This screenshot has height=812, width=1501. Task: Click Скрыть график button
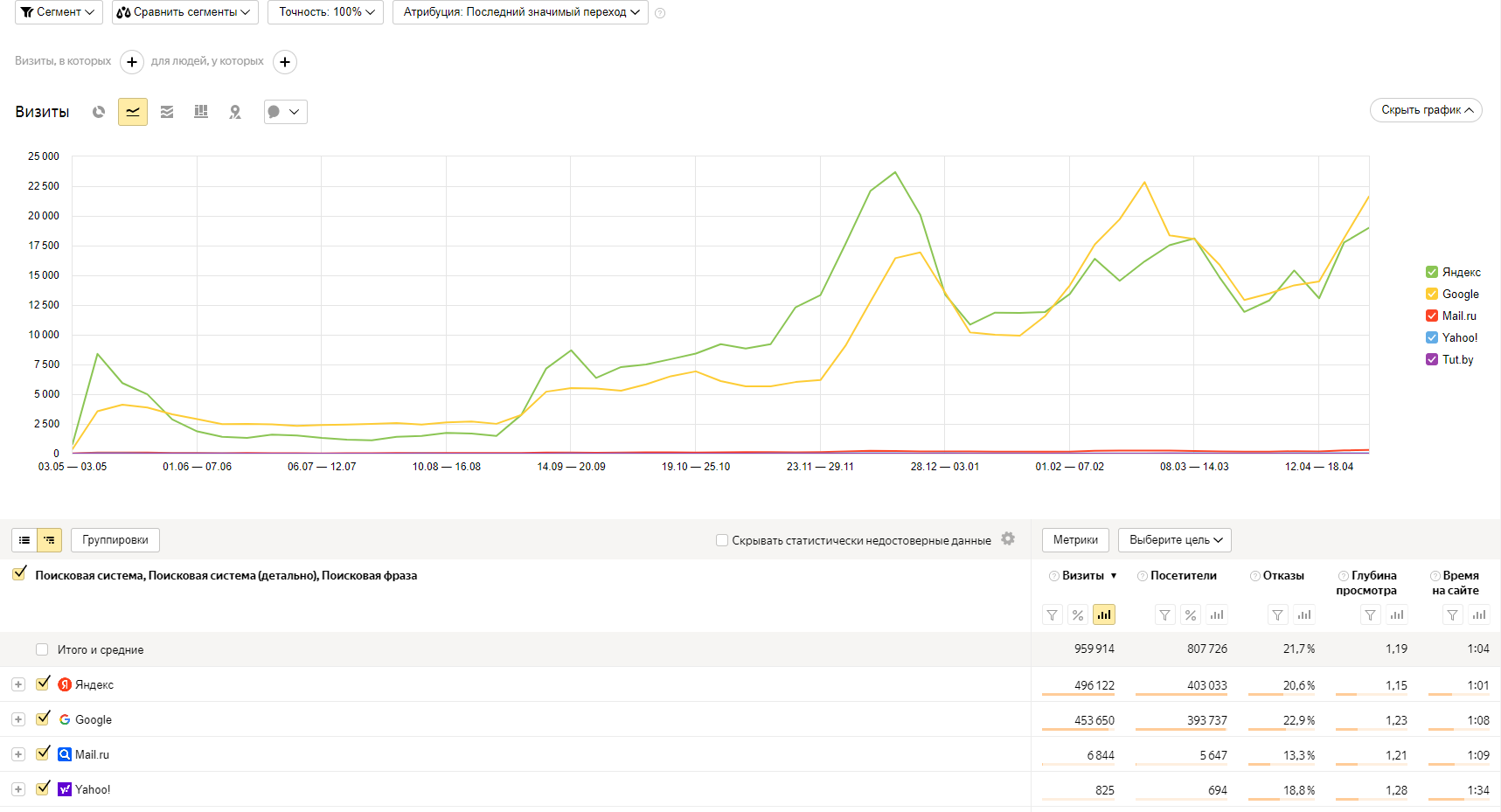1425,110
